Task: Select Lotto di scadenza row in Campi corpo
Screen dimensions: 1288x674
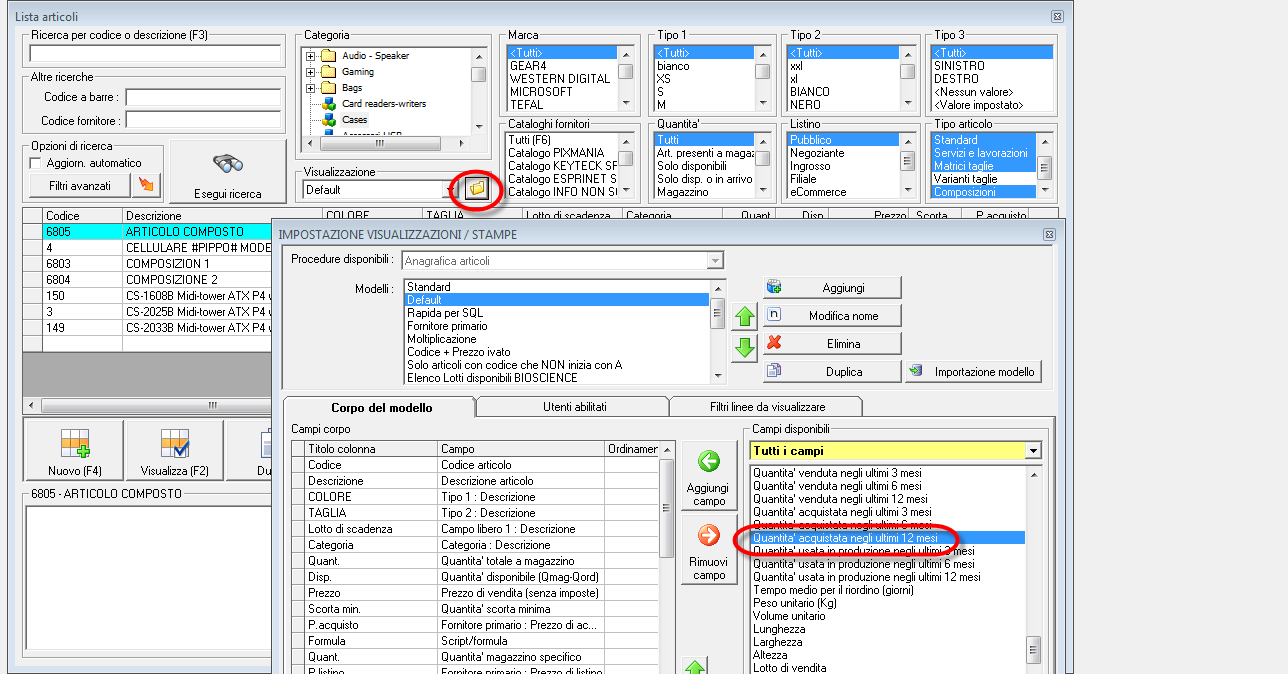Action: pyautogui.click(x=475, y=529)
